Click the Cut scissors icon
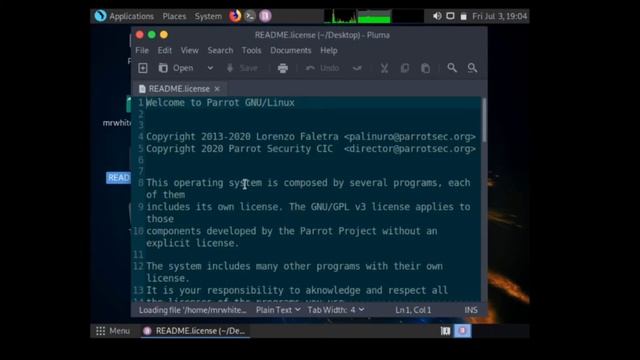The width and height of the screenshot is (640, 360). click(x=384, y=68)
